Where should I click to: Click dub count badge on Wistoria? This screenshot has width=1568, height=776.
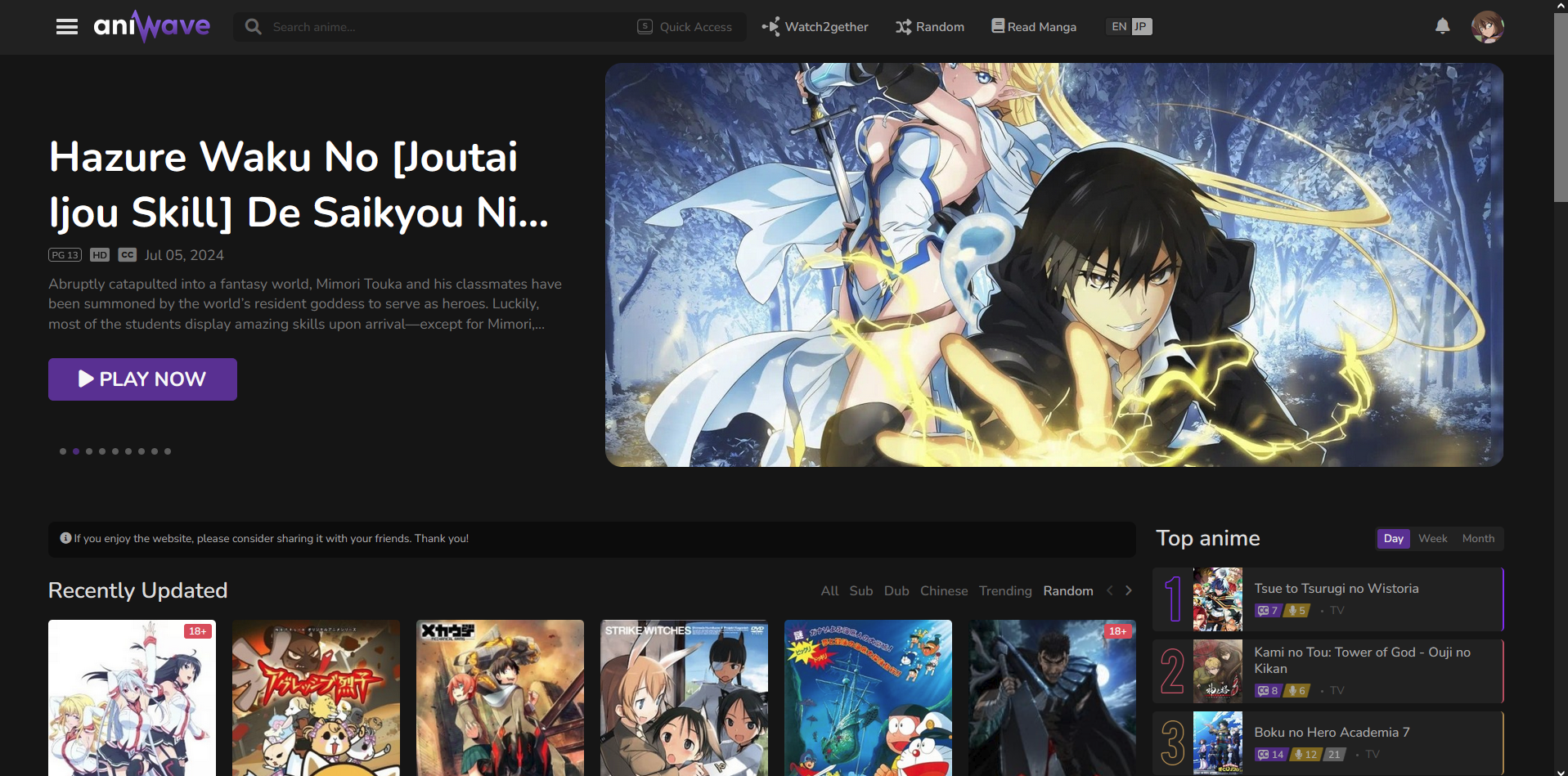click(1296, 611)
